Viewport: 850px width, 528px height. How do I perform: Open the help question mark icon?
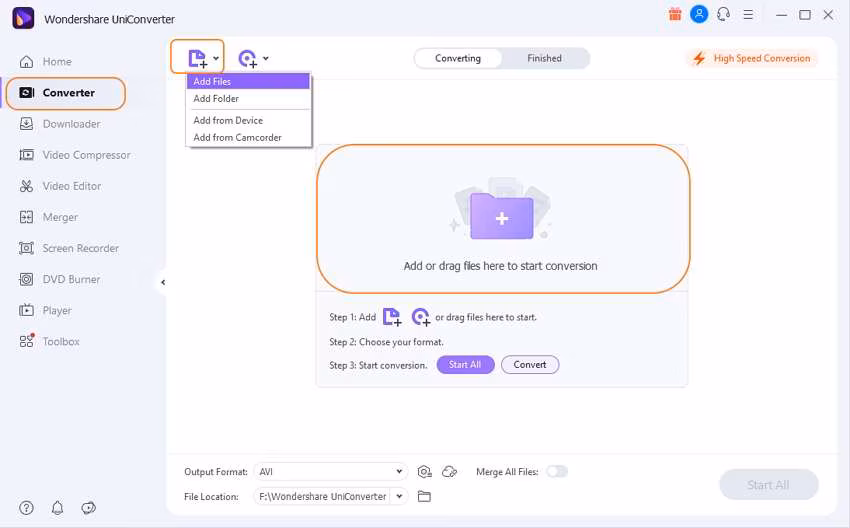click(x=26, y=508)
